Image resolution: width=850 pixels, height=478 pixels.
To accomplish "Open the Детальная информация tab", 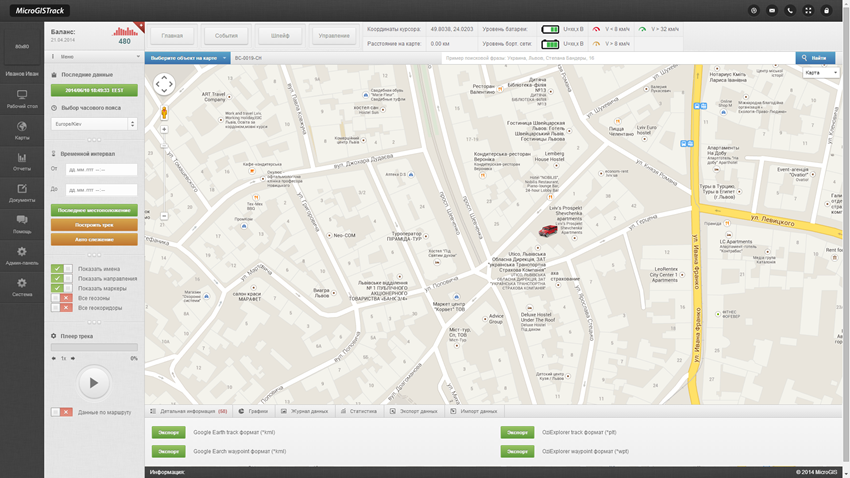I will pos(189,411).
